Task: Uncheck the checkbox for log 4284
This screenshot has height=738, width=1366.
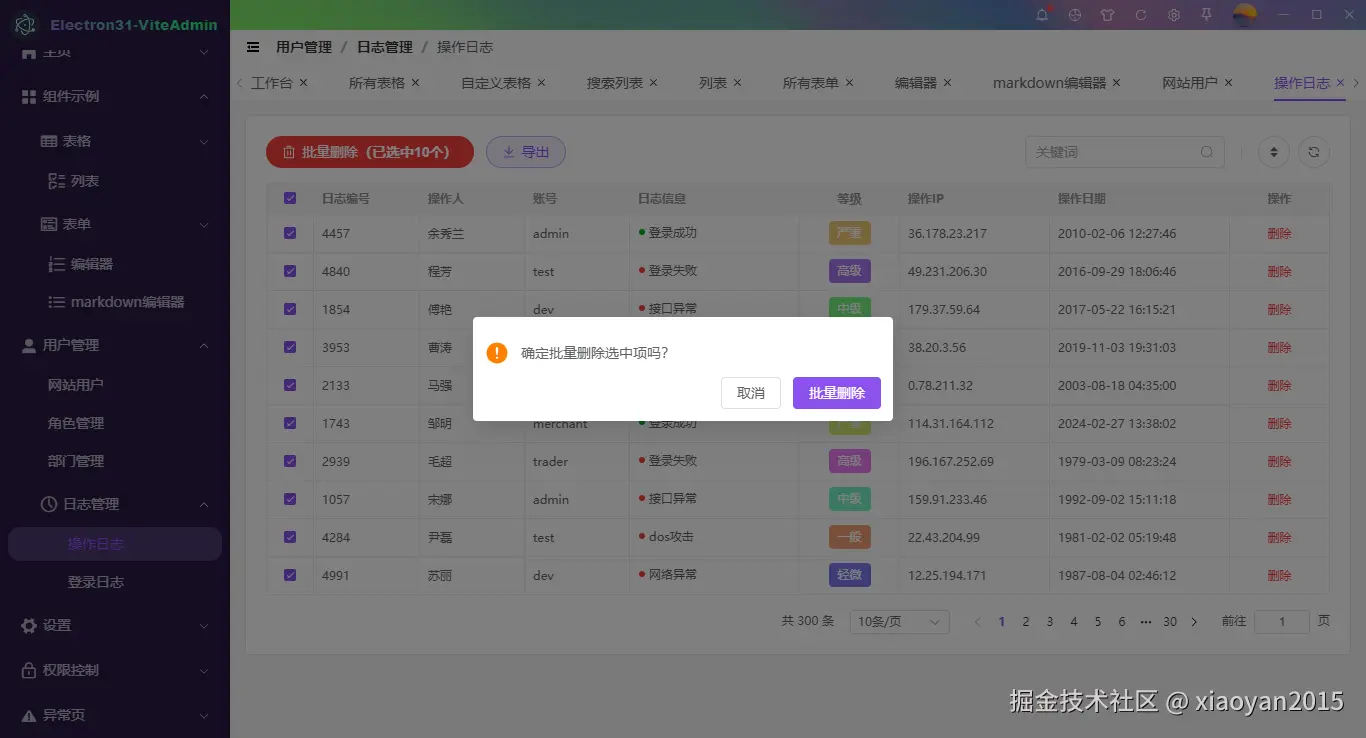Action: pos(290,537)
